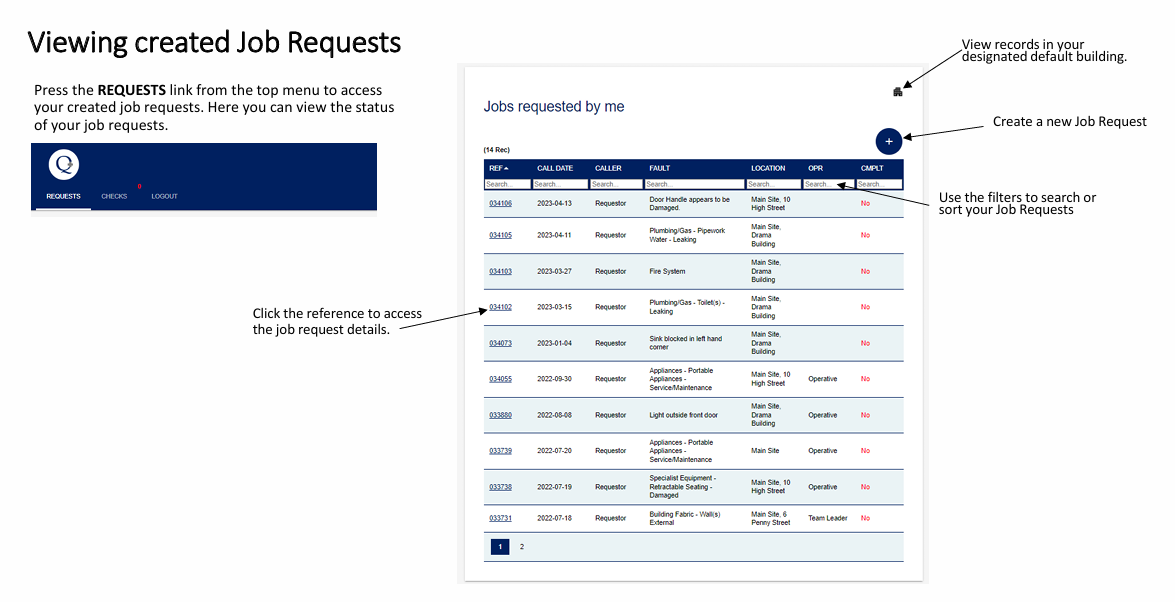Open job reference 034106
This screenshot has width=1175, height=602.
pos(501,204)
